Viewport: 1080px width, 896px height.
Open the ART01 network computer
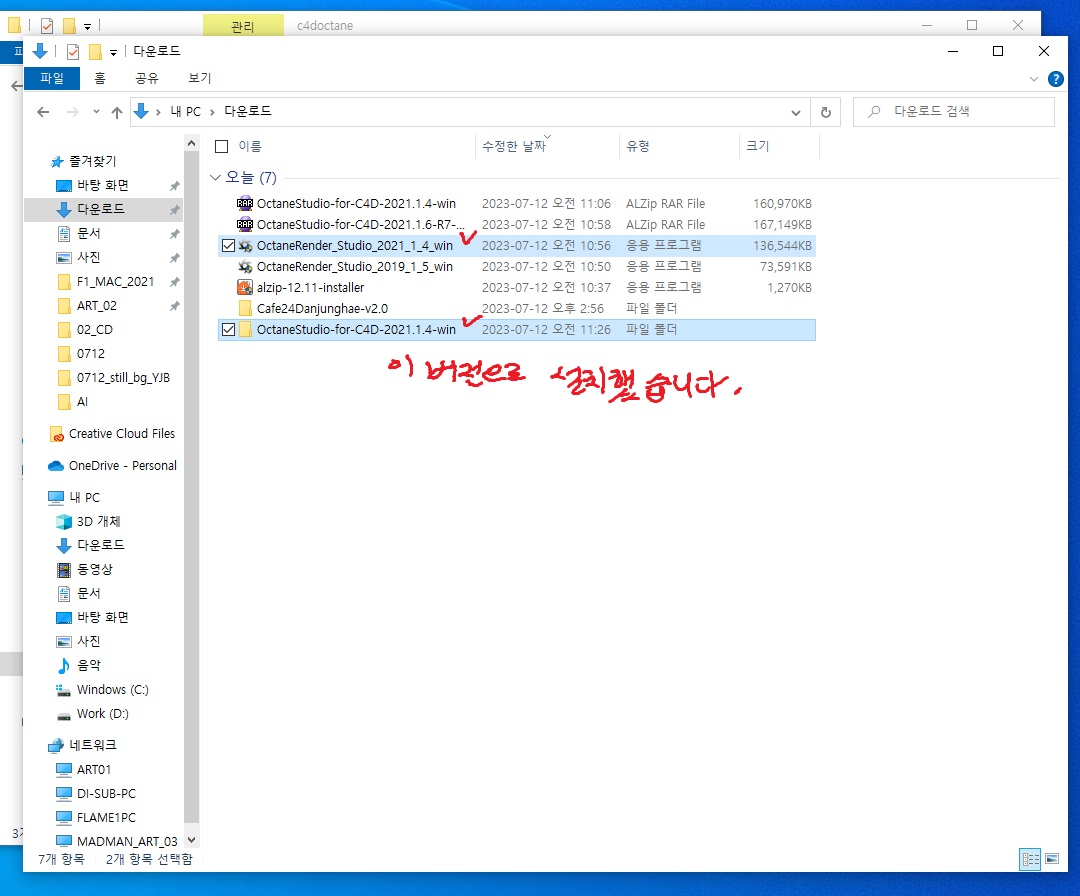(94, 769)
